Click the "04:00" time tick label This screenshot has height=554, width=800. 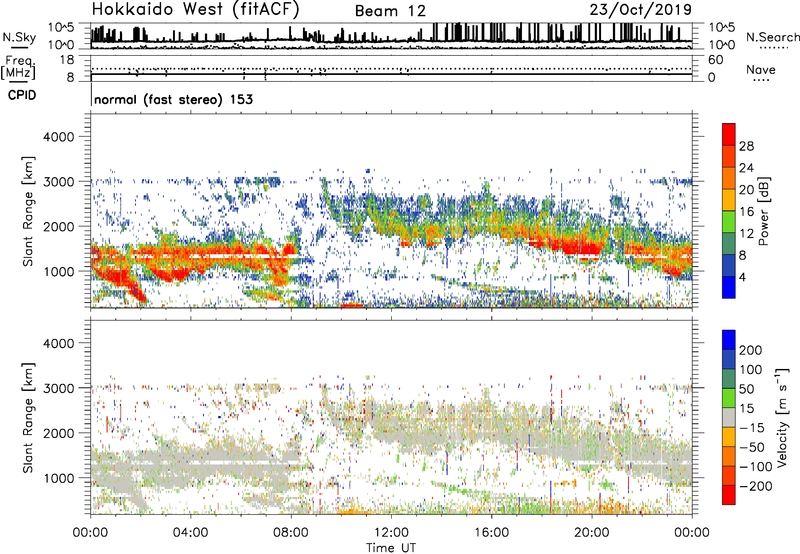(190, 533)
